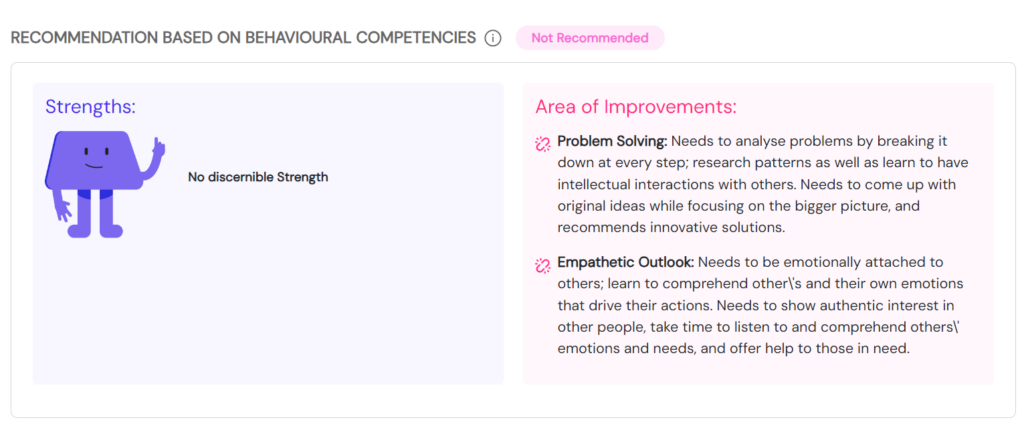Click the No discernible Strength text

coord(258,177)
